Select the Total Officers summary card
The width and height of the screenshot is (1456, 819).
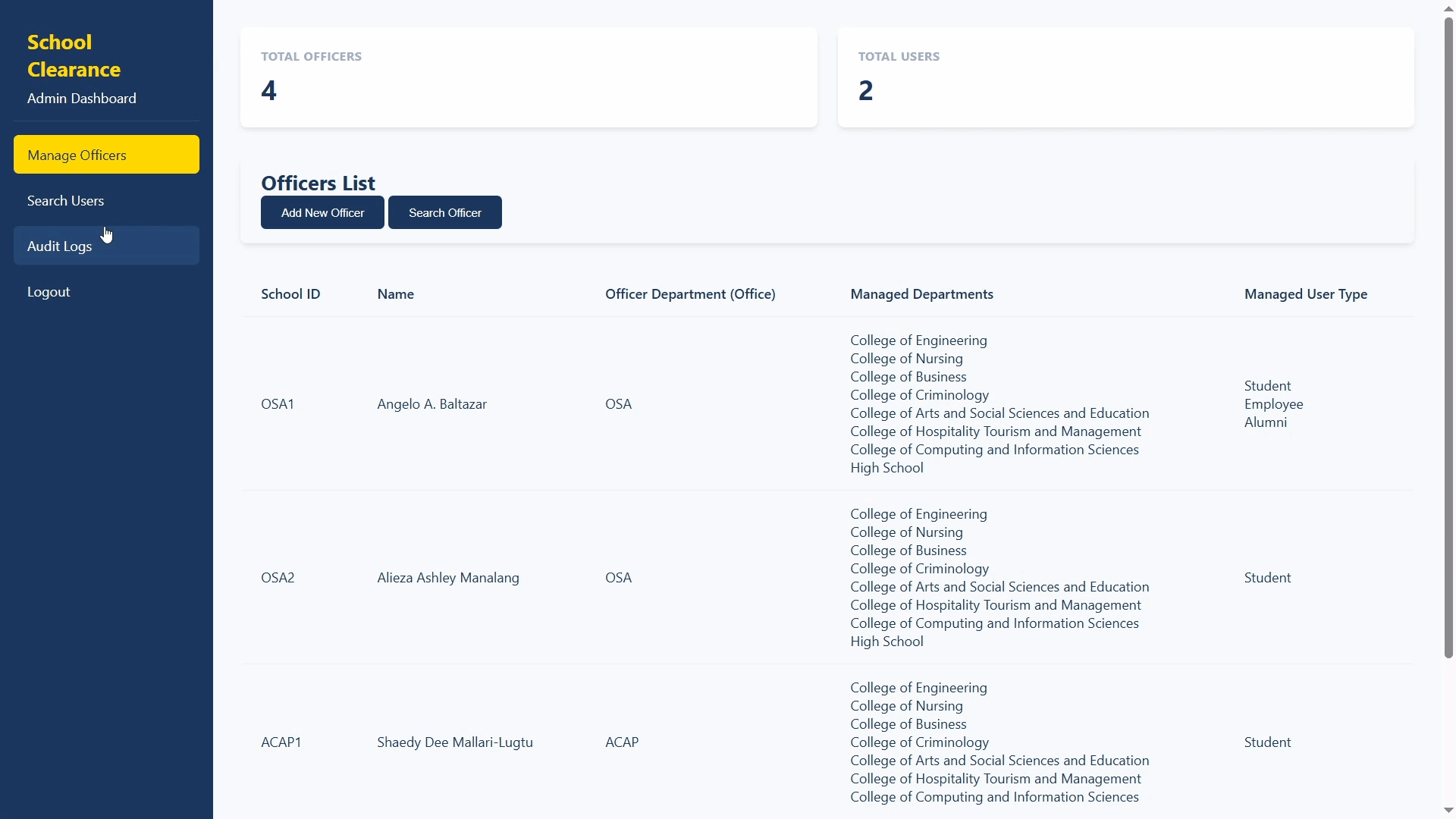click(529, 77)
